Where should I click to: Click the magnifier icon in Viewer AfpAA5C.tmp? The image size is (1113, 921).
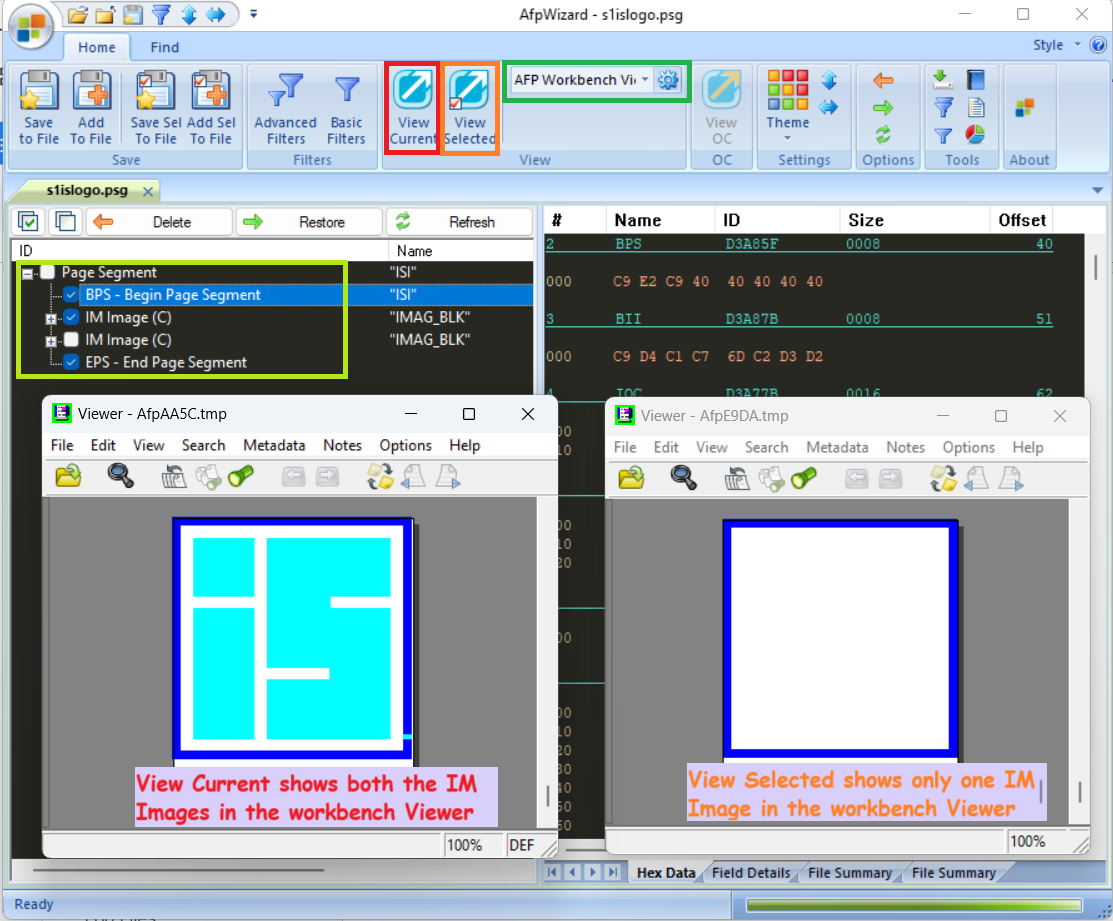tap(121, 477)
